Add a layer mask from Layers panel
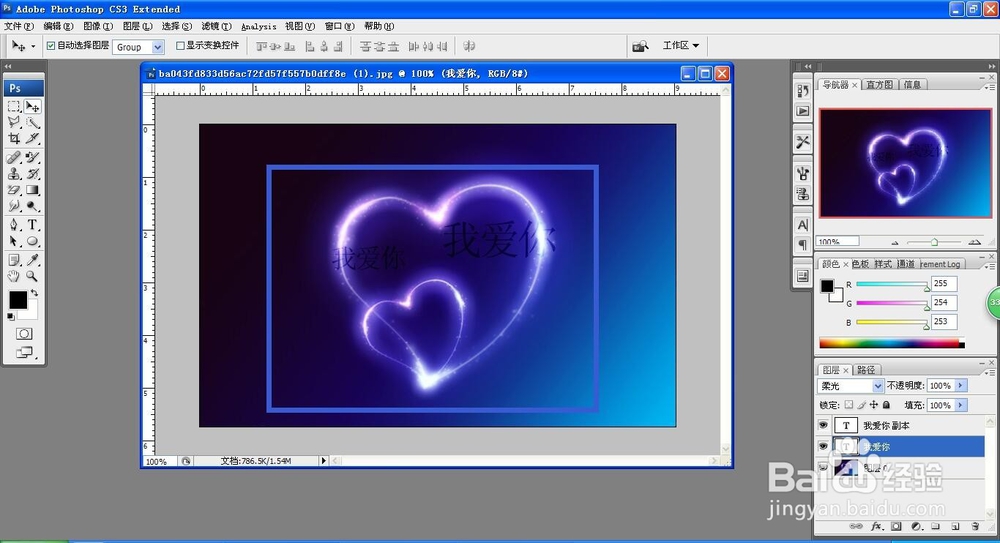 (x=897, y=526)
